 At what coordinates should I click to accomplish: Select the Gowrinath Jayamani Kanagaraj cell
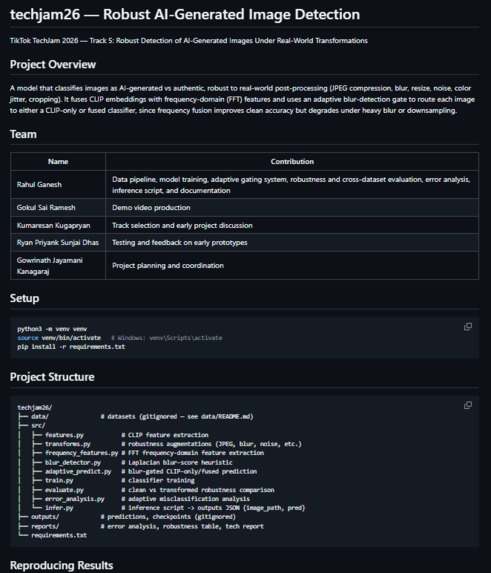(x=58, y=266)
